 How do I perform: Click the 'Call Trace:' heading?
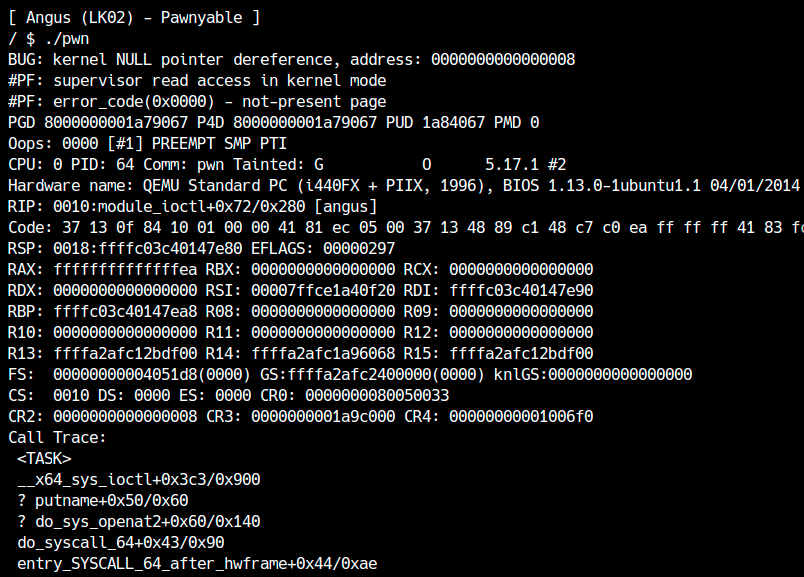click(57, 438)
